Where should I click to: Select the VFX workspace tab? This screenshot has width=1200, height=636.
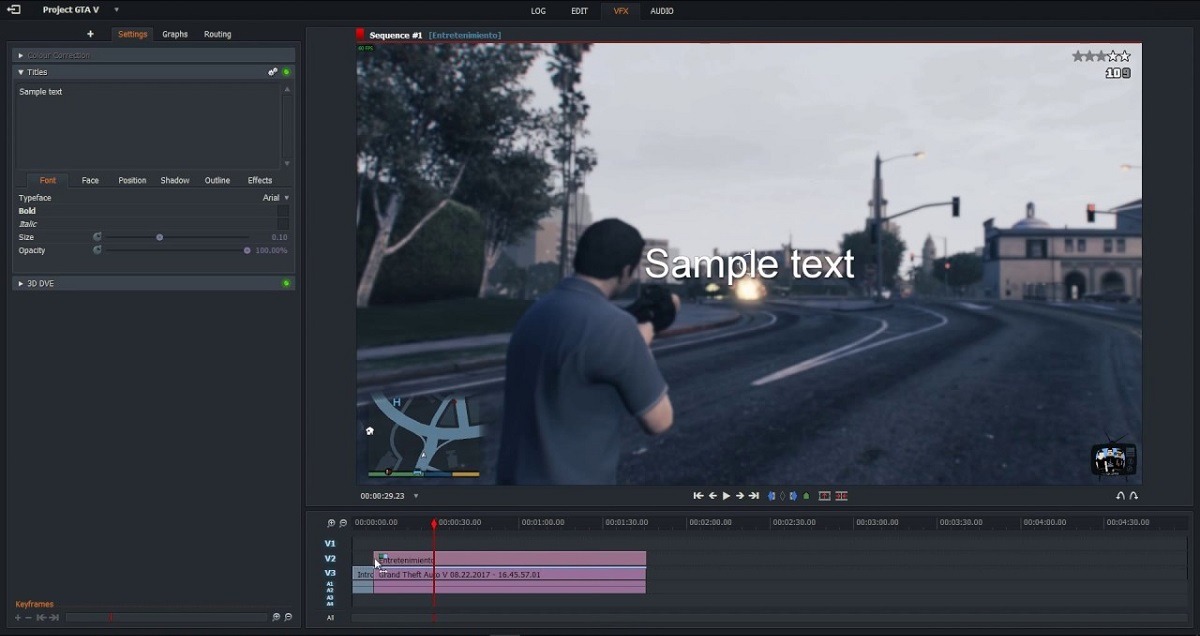point(620,11)
